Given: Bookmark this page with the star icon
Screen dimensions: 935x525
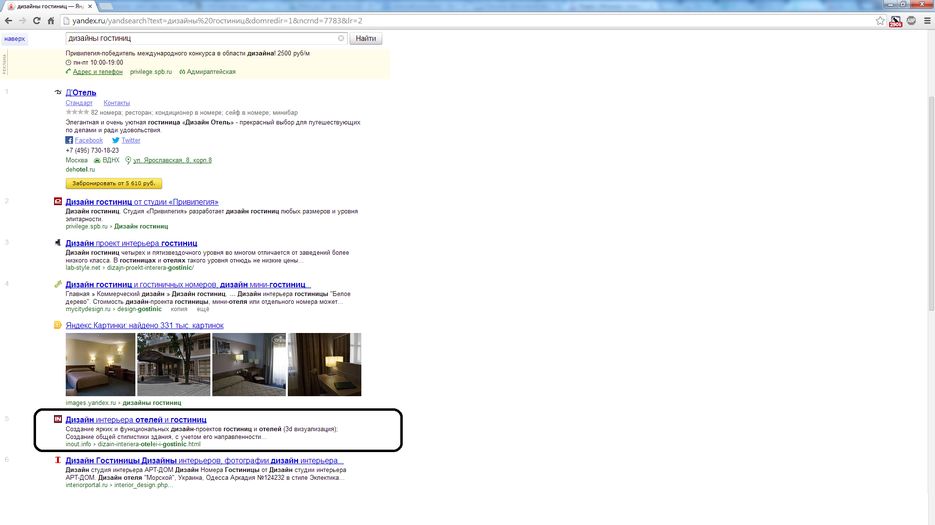Looking at the screenshot, I should pos(880,20).
